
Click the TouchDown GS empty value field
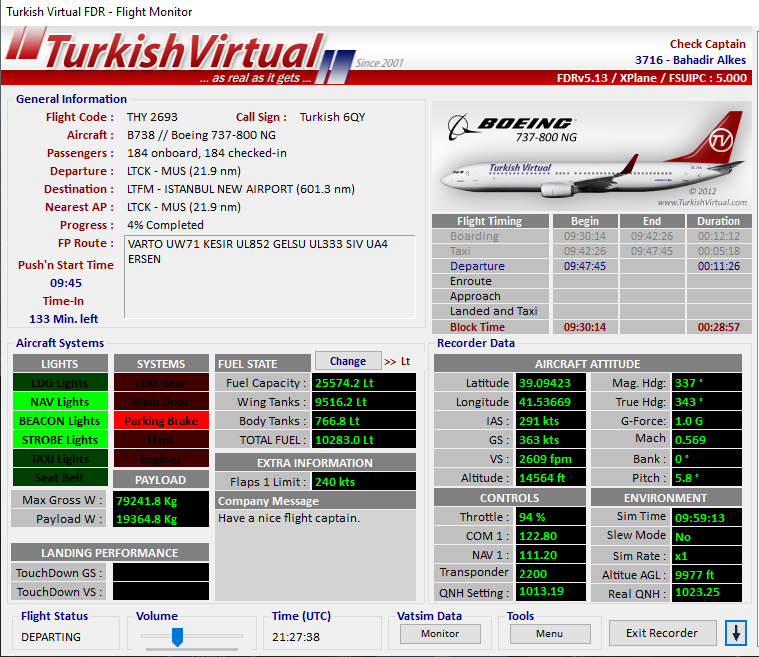[161, 572]
